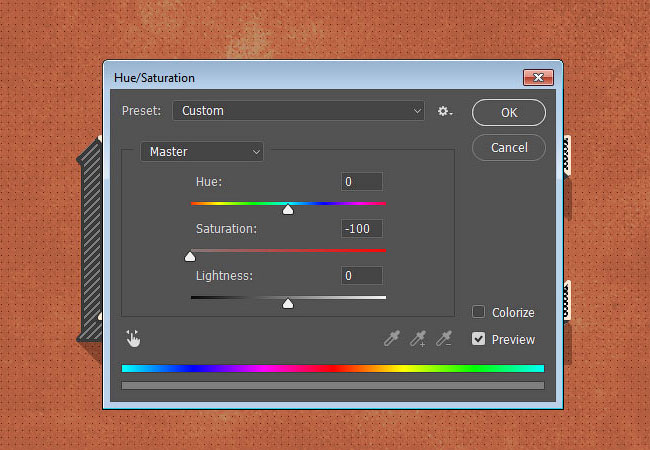Click the Hue/Saturation title bar text
Image resolution: width=650 pixels, height=450 pixels.
point(154,78)
